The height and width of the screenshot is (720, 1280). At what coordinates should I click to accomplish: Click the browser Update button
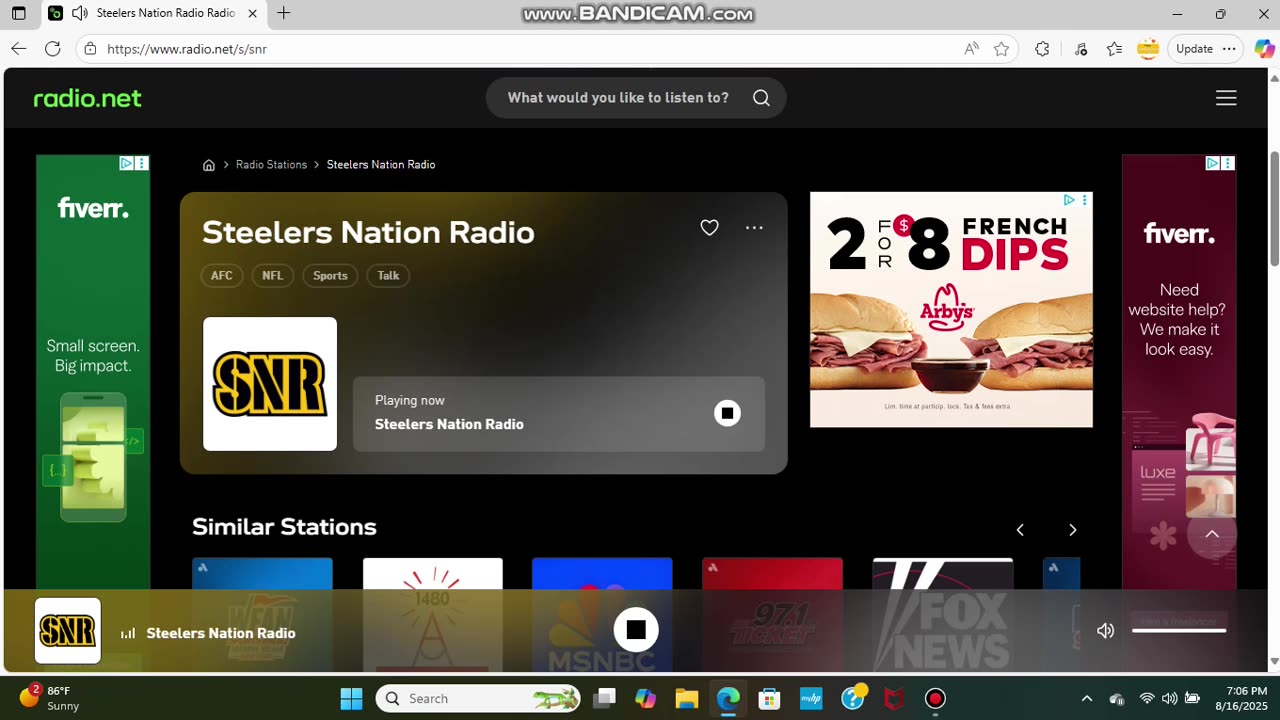coord(1194,48)
